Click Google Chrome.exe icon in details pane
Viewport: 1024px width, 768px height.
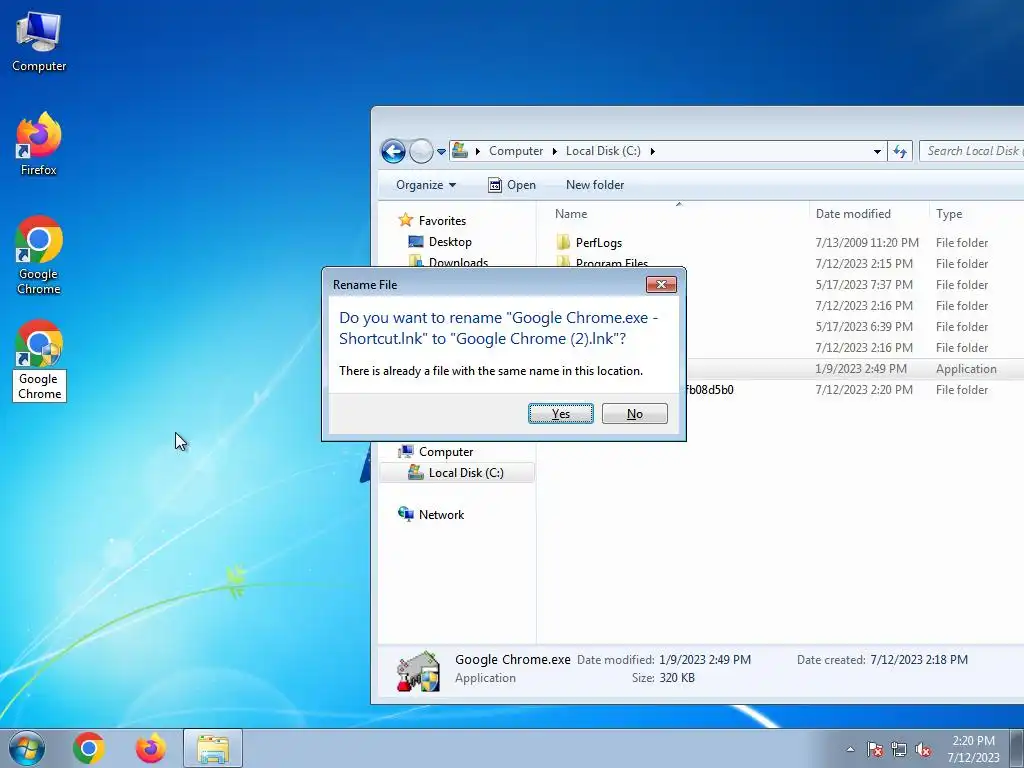pyautogui.click(x=418, y=671)
